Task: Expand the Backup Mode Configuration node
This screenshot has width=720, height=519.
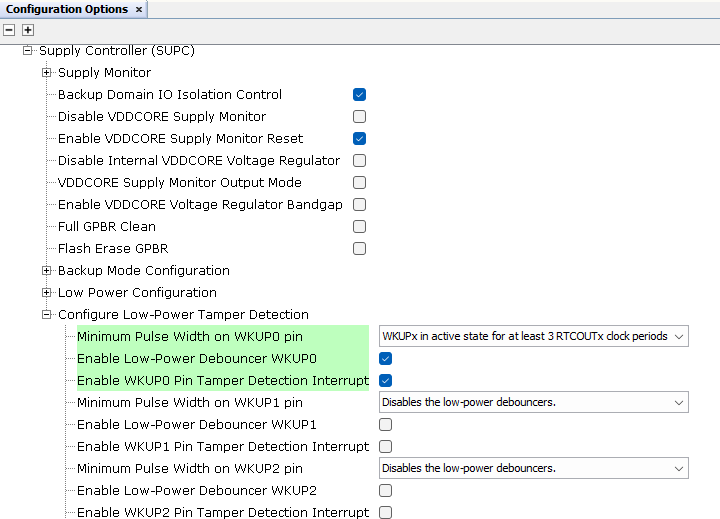Action: (47, 270)
